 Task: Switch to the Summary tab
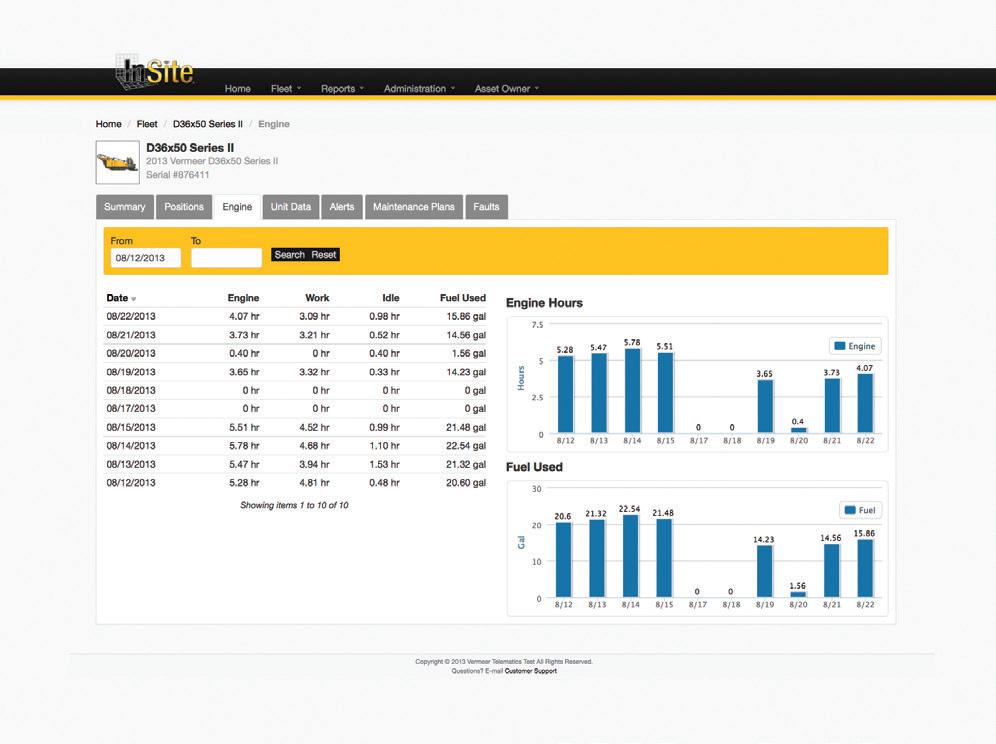124,206
